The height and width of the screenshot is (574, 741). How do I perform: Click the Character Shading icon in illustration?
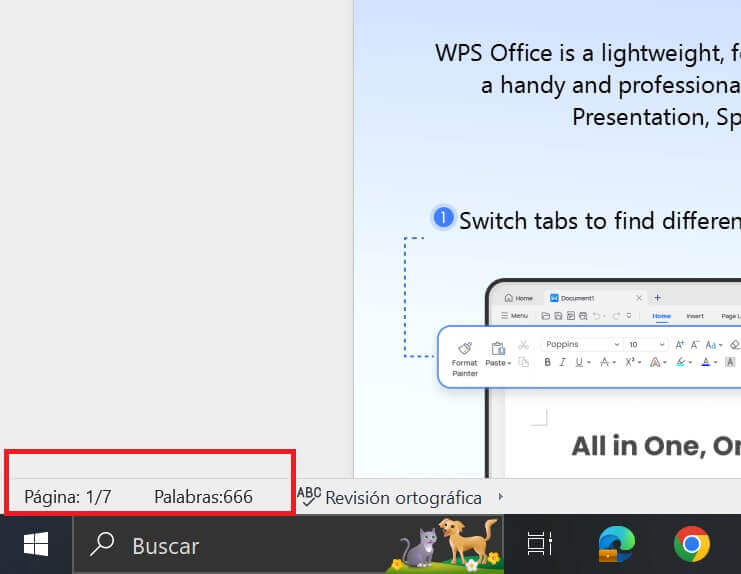(730, 362)
